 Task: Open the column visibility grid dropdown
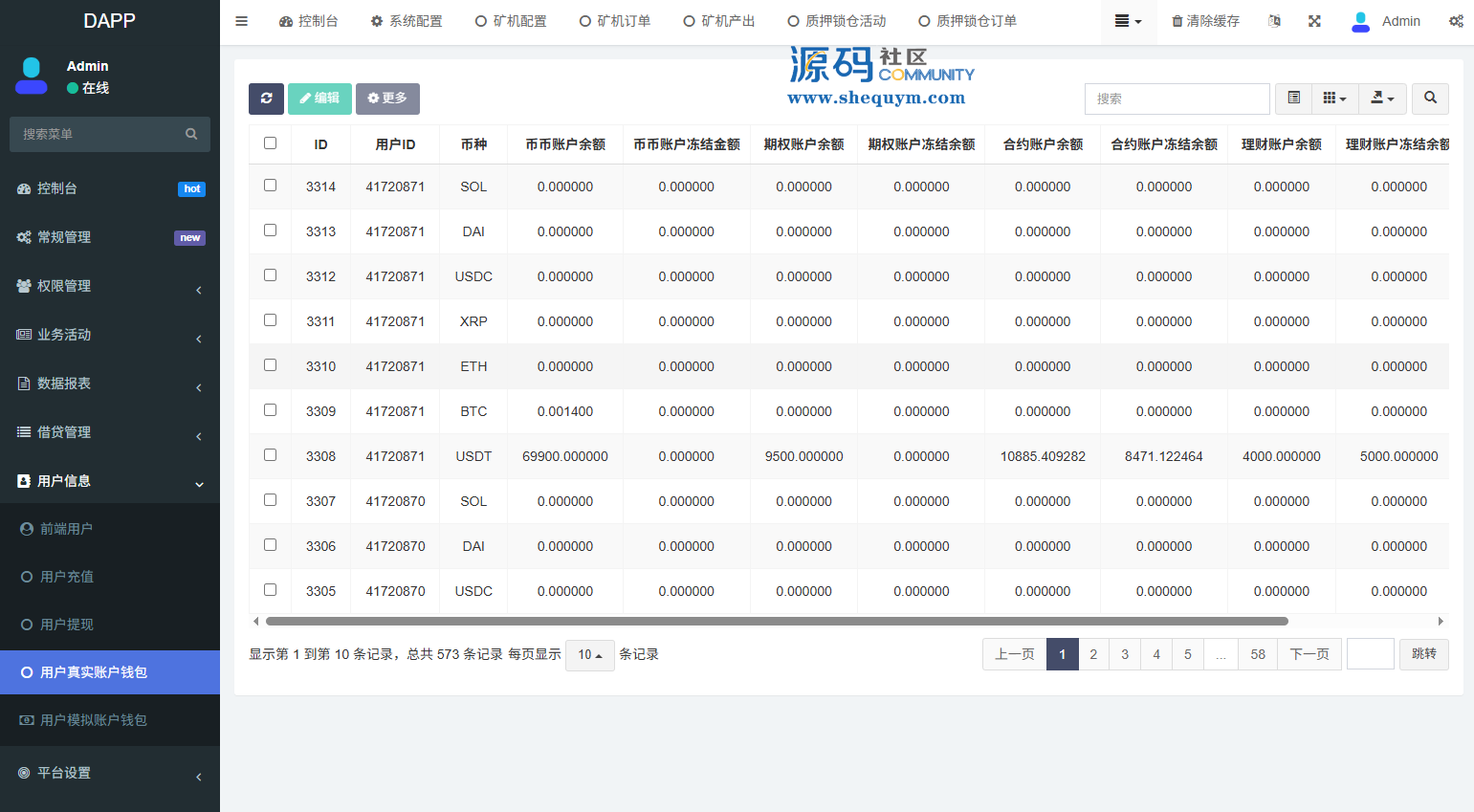[x=1334, y=99]
